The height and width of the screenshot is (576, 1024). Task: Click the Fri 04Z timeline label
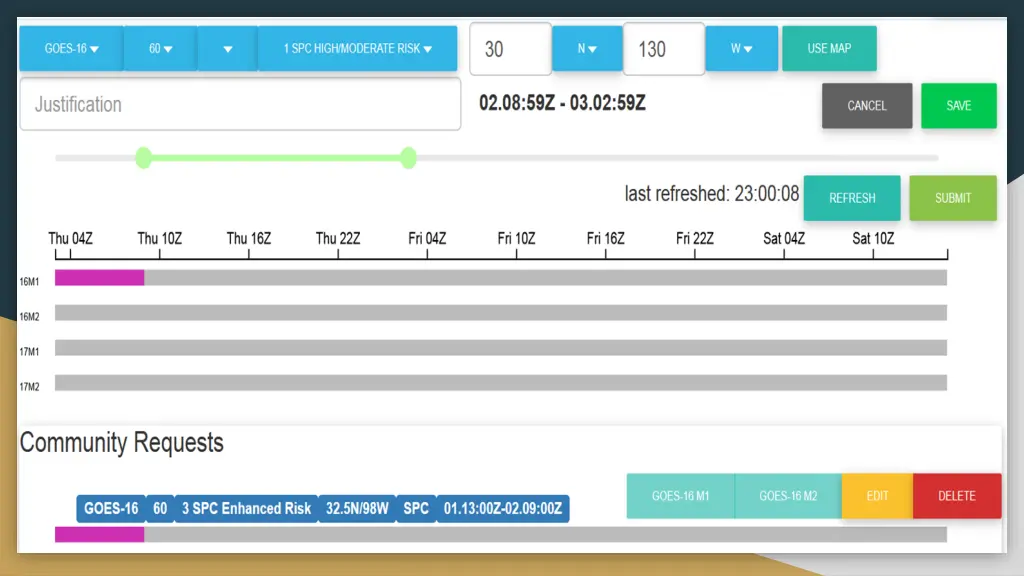427,238
